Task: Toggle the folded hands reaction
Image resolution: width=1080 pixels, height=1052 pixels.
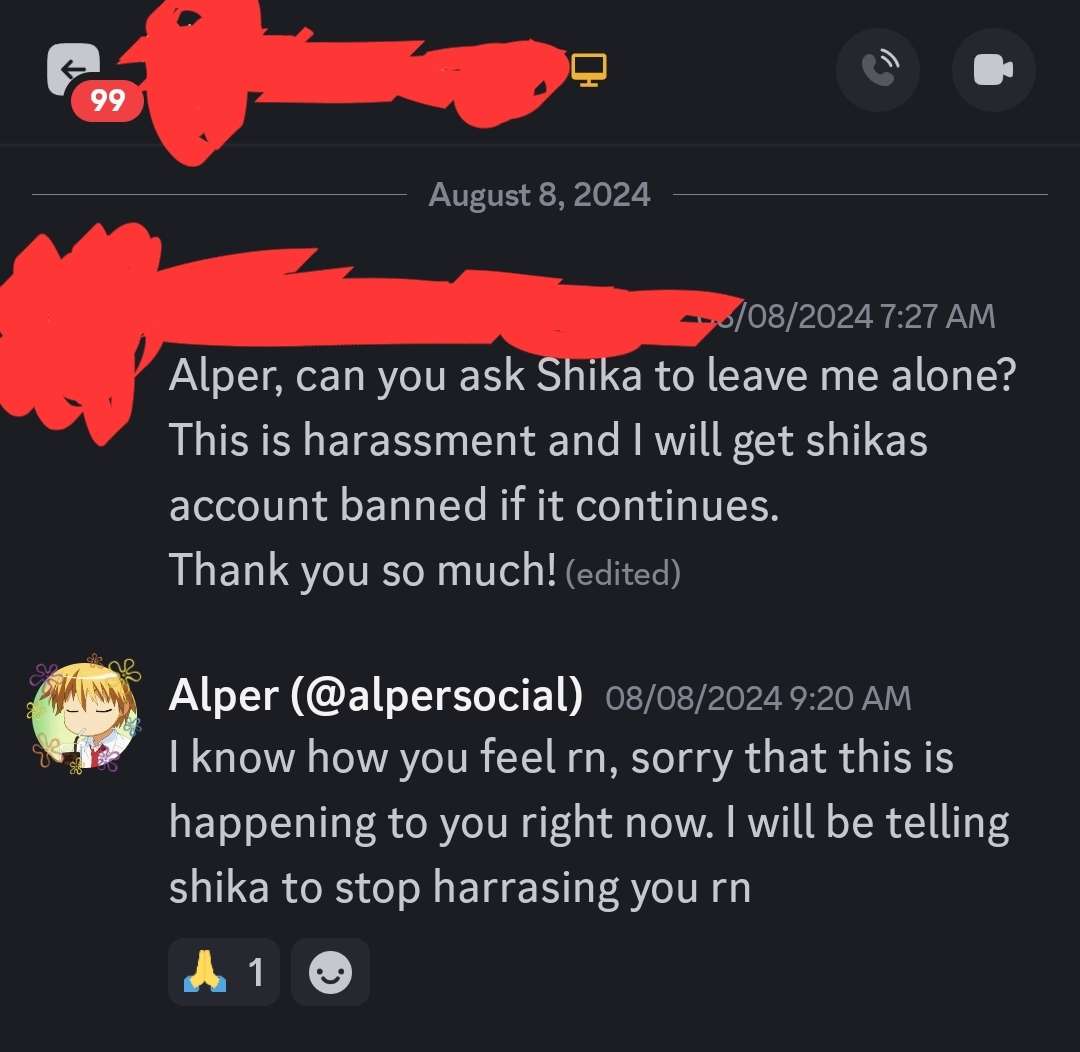Action: coord(224,972)
